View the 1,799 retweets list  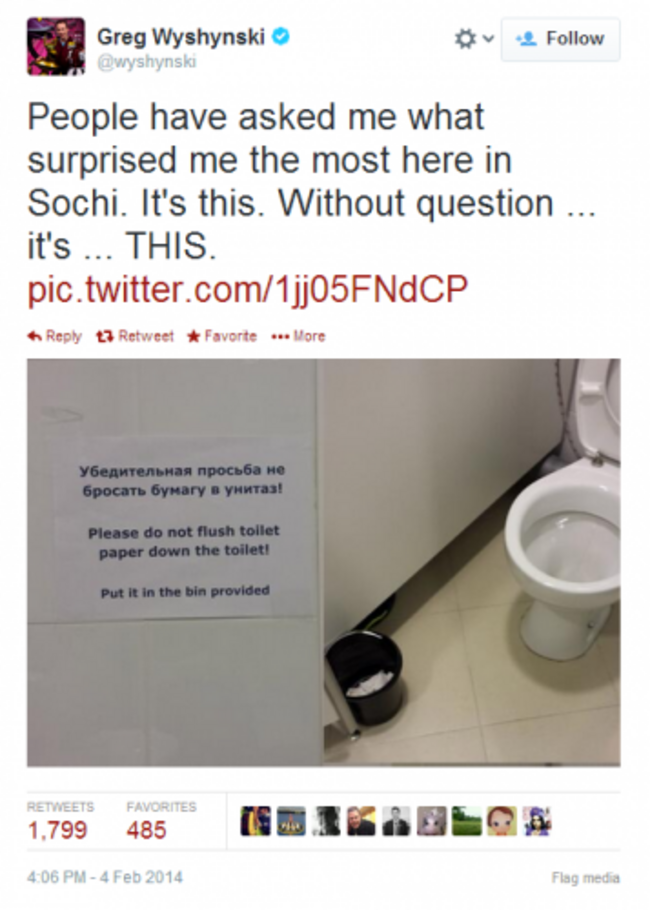60,822
